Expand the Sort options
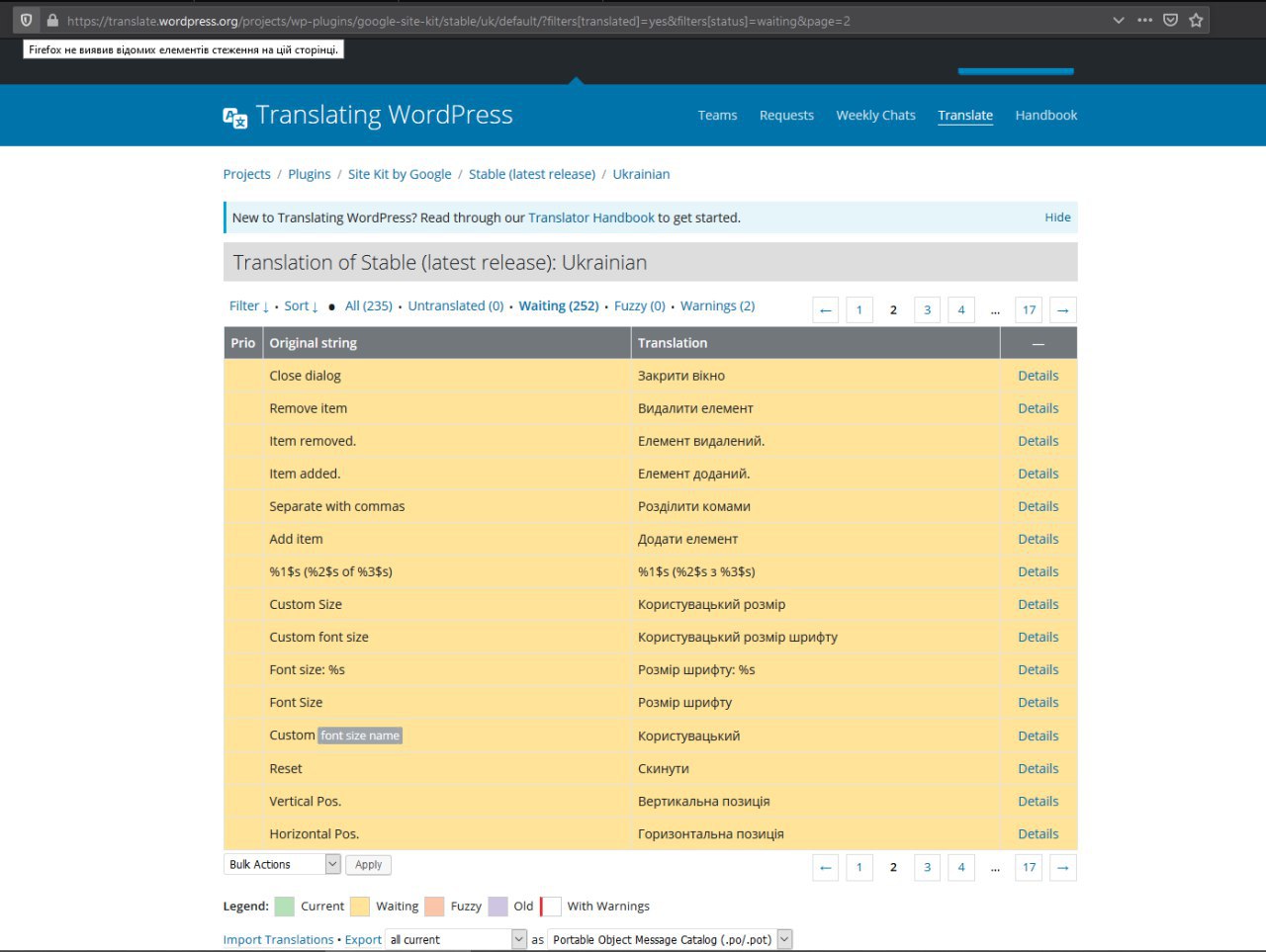Screen dimensions: 1266x952 [301, 306]
